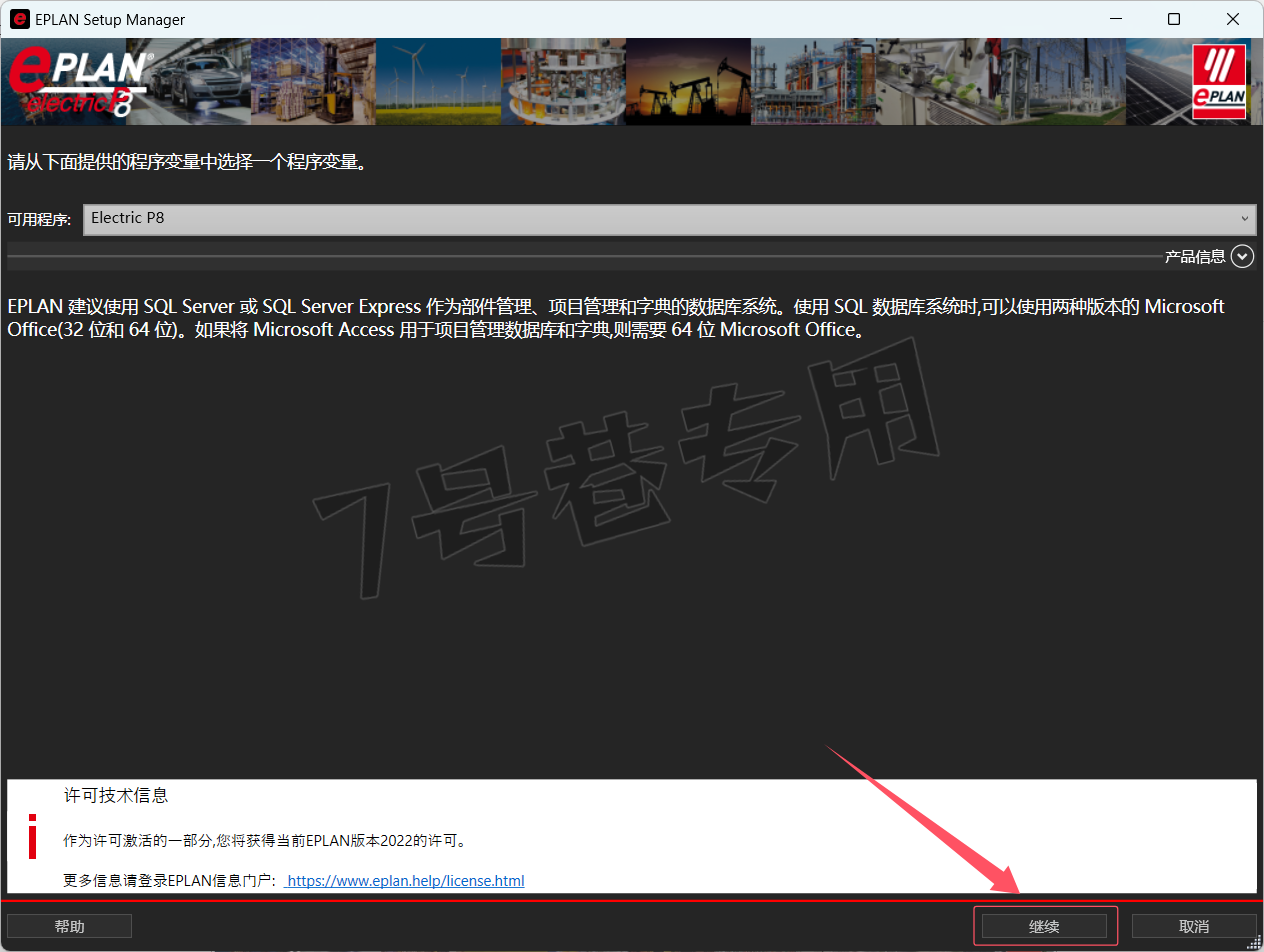Open the eplan.help license link
1264x952 pixels.
click(404, 881)
